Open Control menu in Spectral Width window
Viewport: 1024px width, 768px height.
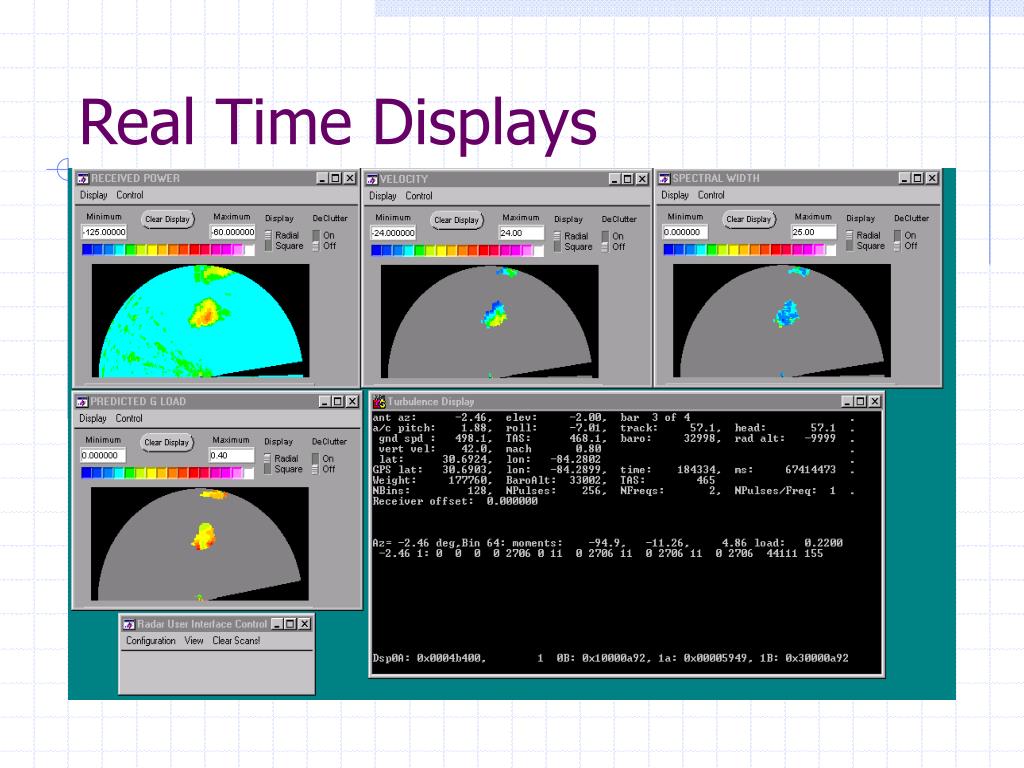pyautogui.click(x=711, y=195)
